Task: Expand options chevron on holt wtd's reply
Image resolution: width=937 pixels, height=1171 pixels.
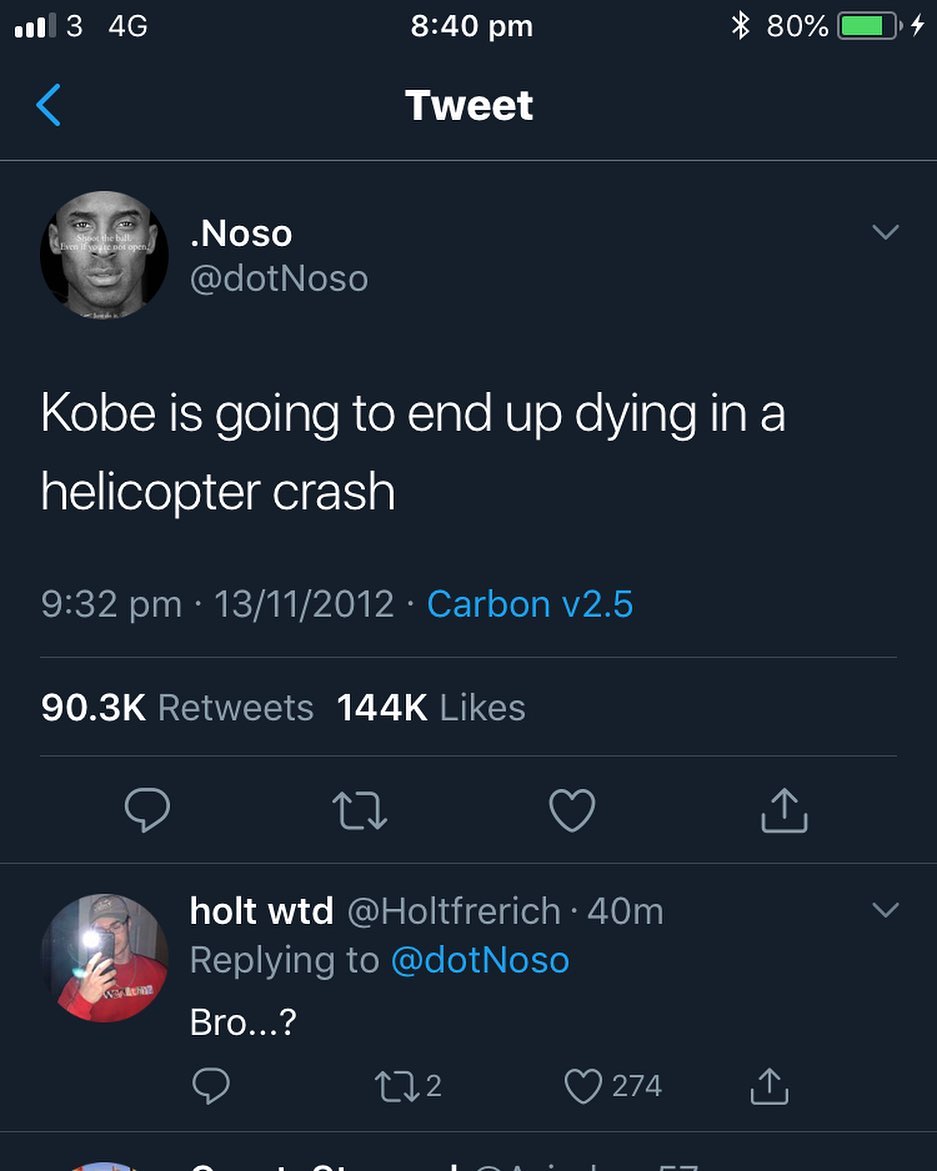Action: [x=885, y=910]
